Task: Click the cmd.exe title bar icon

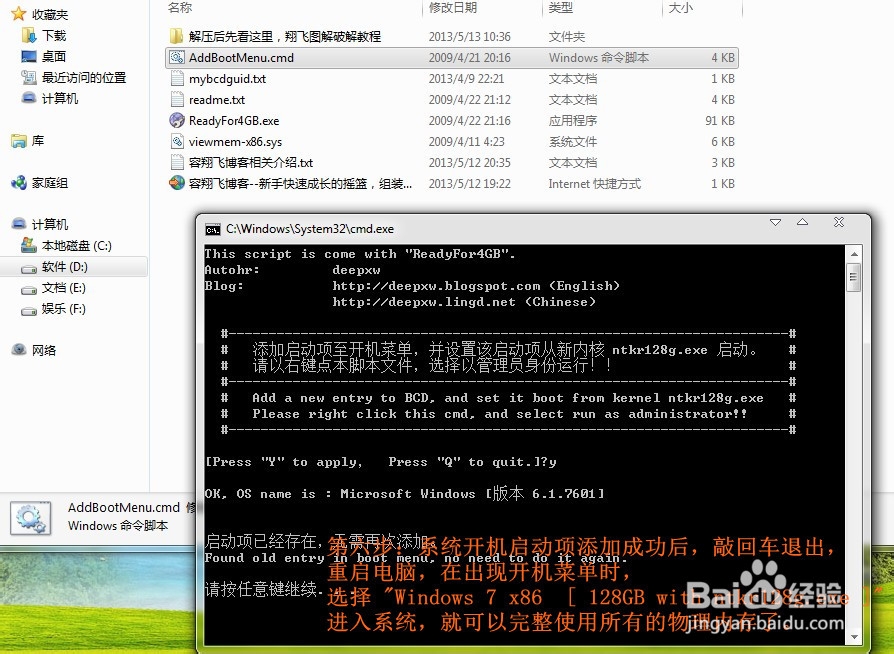Action: point(213,229)
